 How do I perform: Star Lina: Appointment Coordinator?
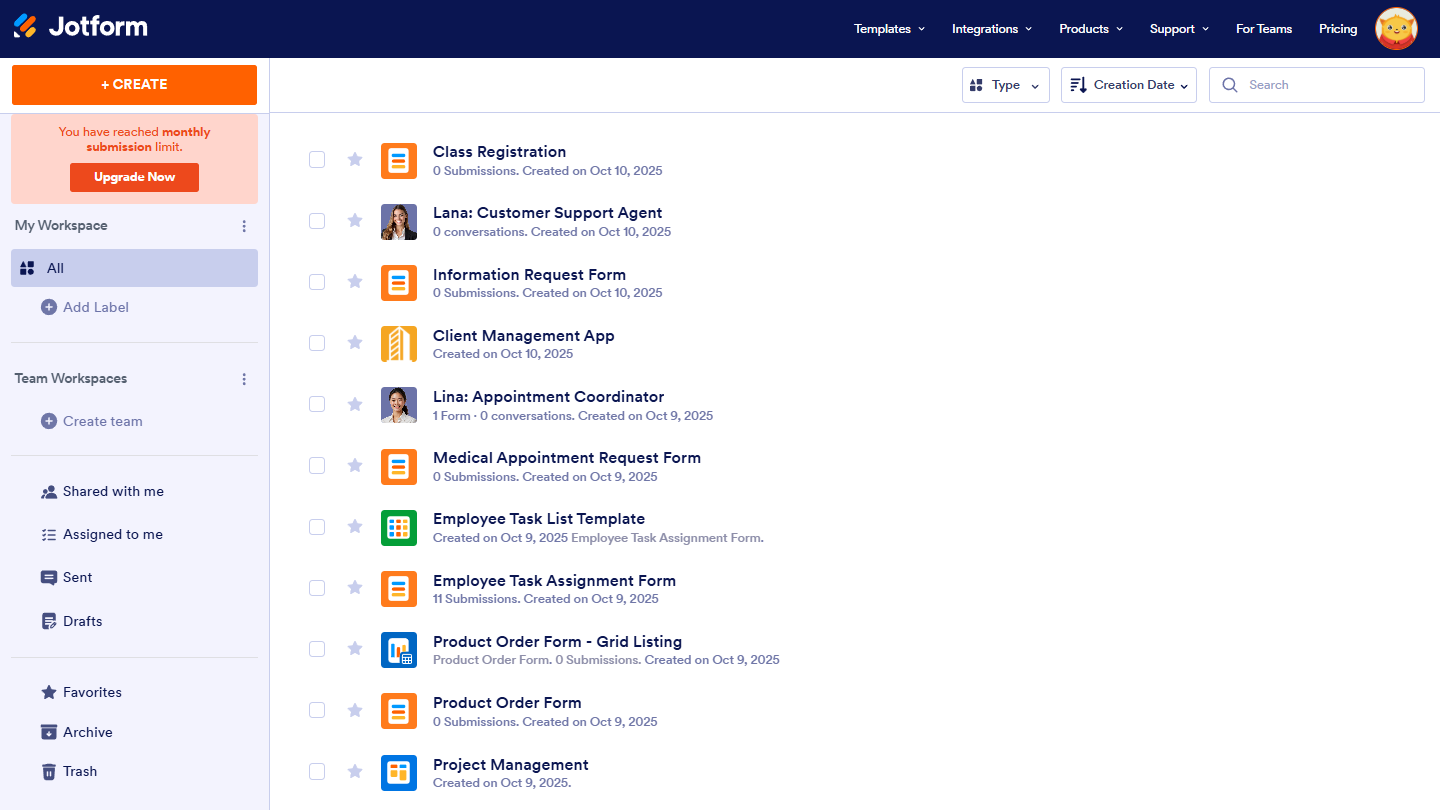pyautogui.click(x=355, y=404)
